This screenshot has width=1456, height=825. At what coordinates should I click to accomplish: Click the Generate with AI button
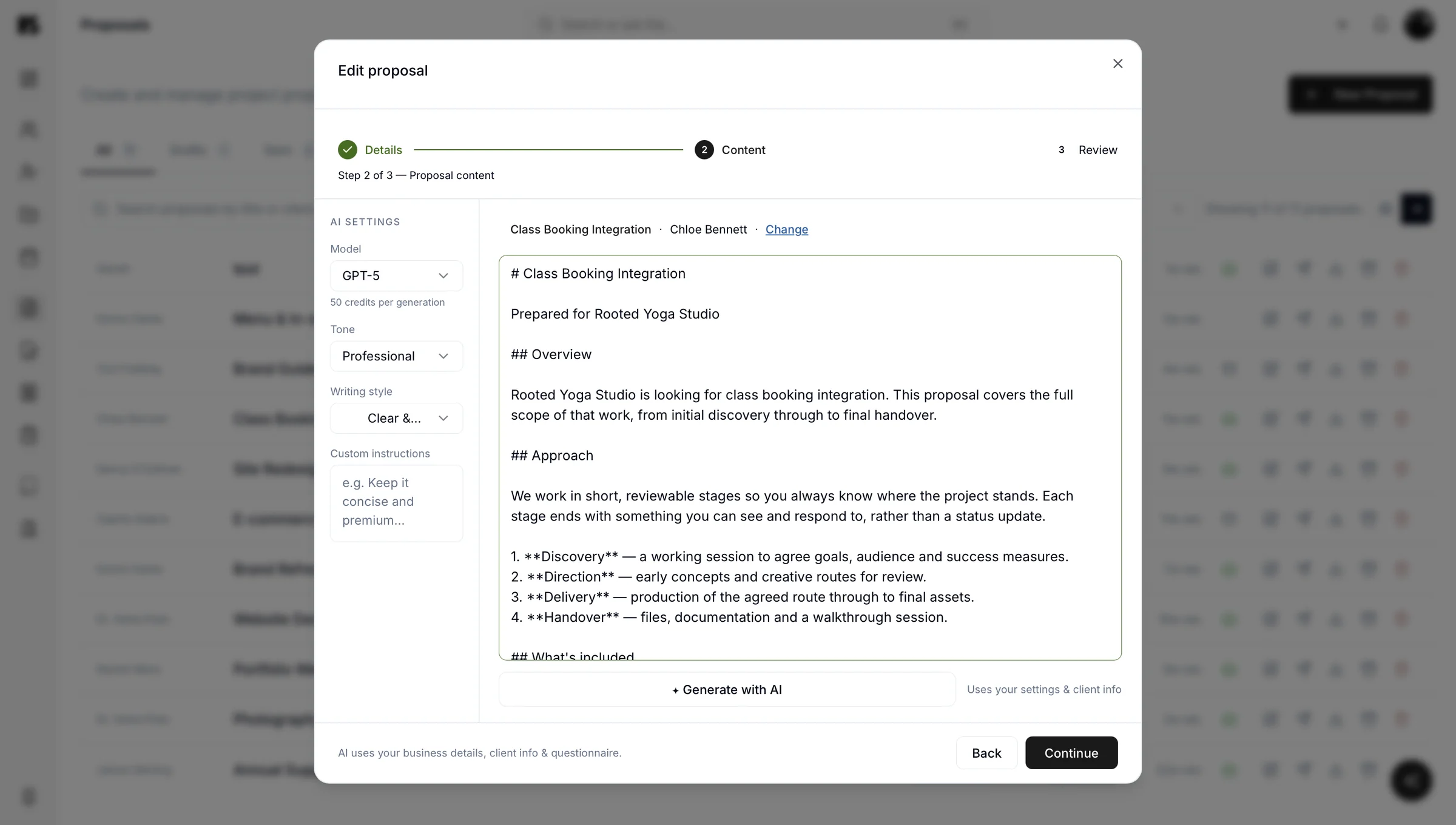pyautogui.click(x=727, y=690)
